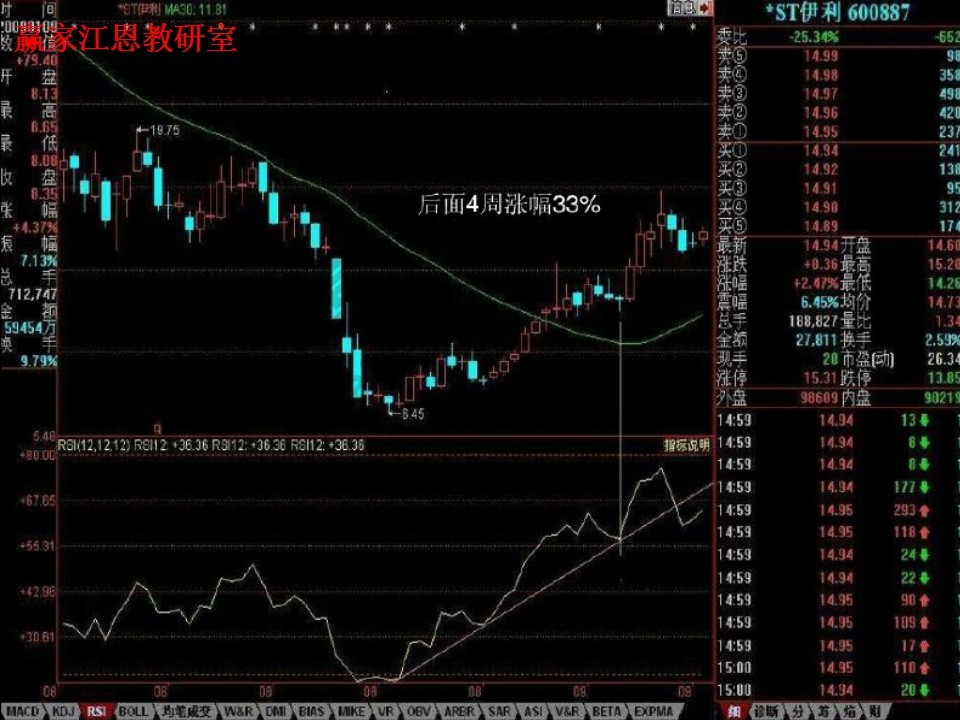Click the red arrow icon beside 信息
Viewport: 960px width, 720px height.
coord(705,7)
